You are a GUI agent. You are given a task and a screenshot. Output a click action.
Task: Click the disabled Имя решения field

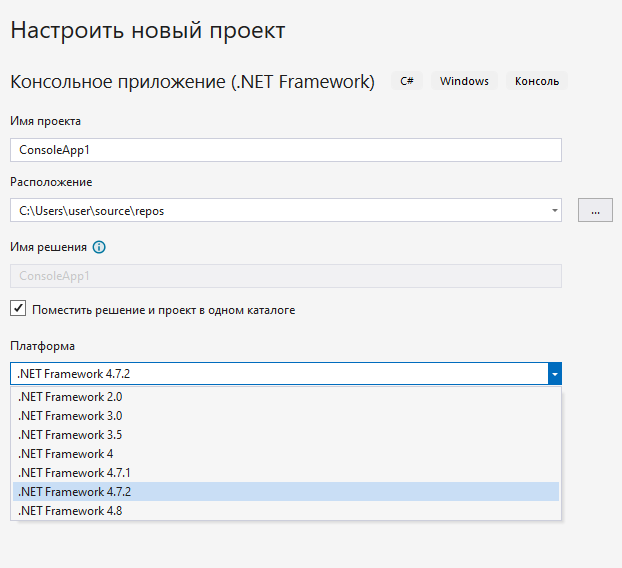pos(286,276)
